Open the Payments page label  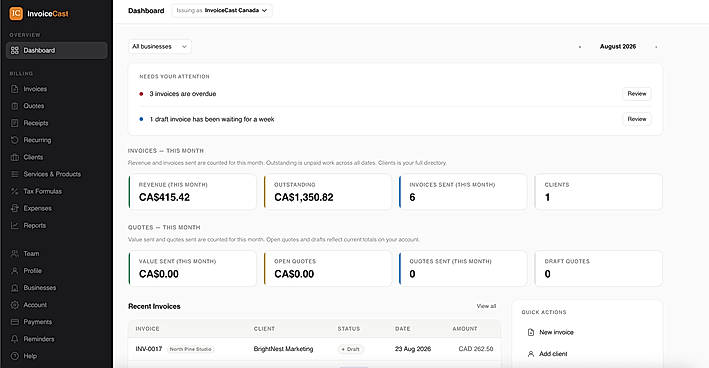pyautogui.click(x=38, y=322)
